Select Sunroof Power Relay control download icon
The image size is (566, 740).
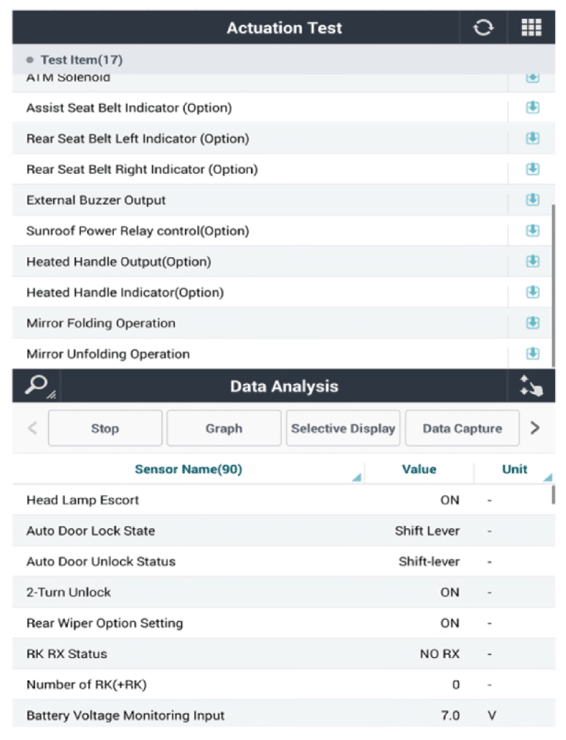click(532, 231)
